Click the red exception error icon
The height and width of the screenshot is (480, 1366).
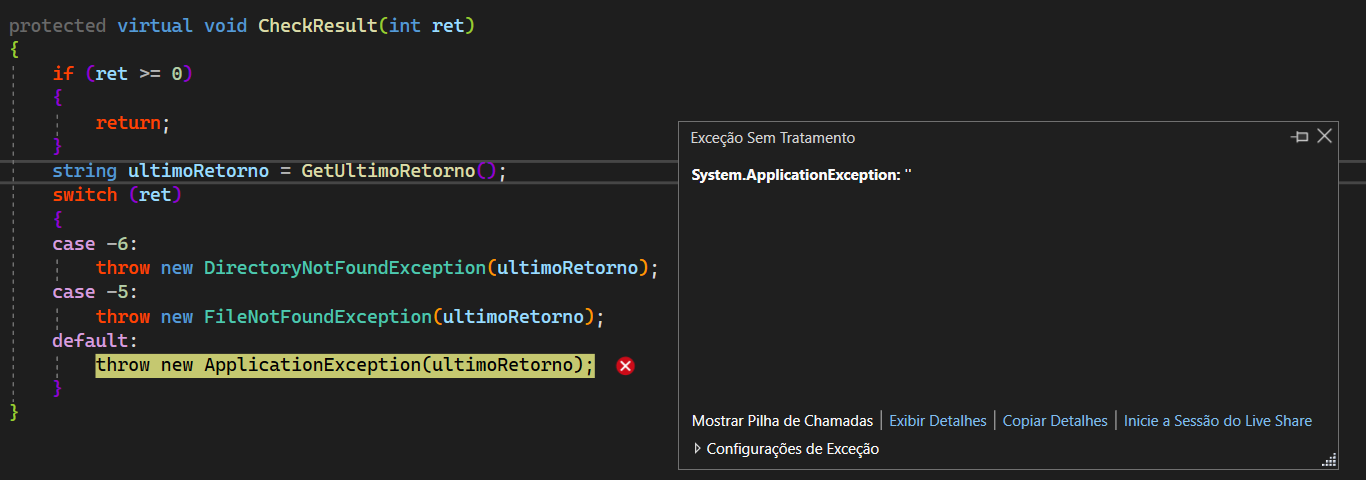click(626, 366)
